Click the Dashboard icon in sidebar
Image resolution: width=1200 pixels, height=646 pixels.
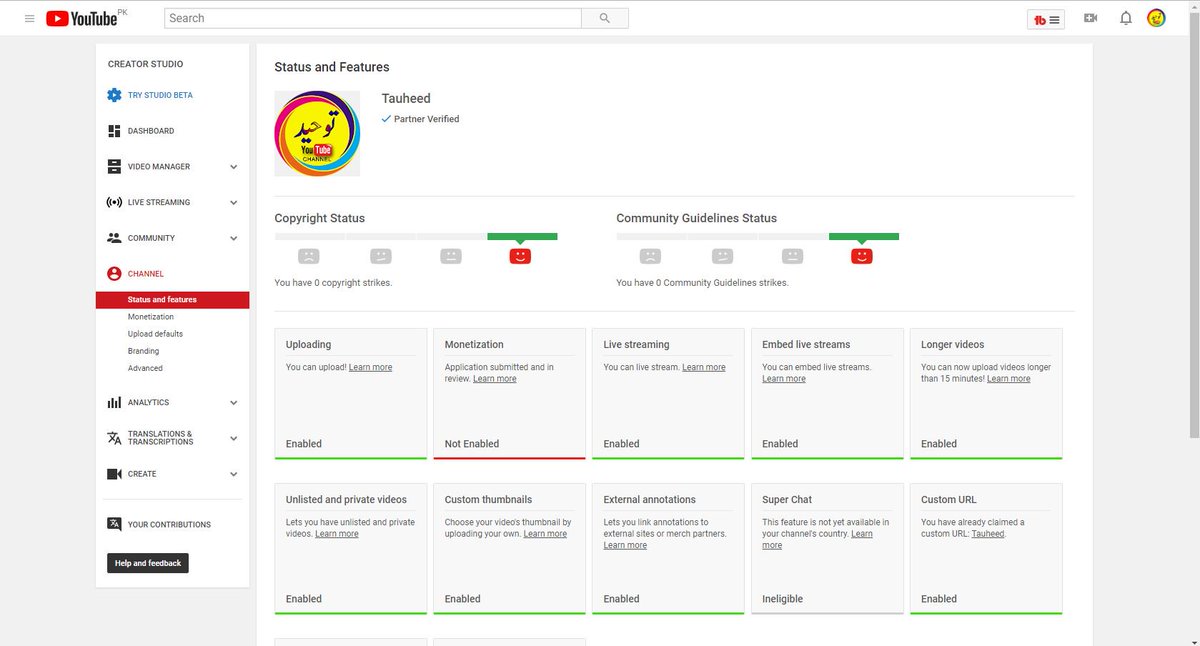(114, 131)
